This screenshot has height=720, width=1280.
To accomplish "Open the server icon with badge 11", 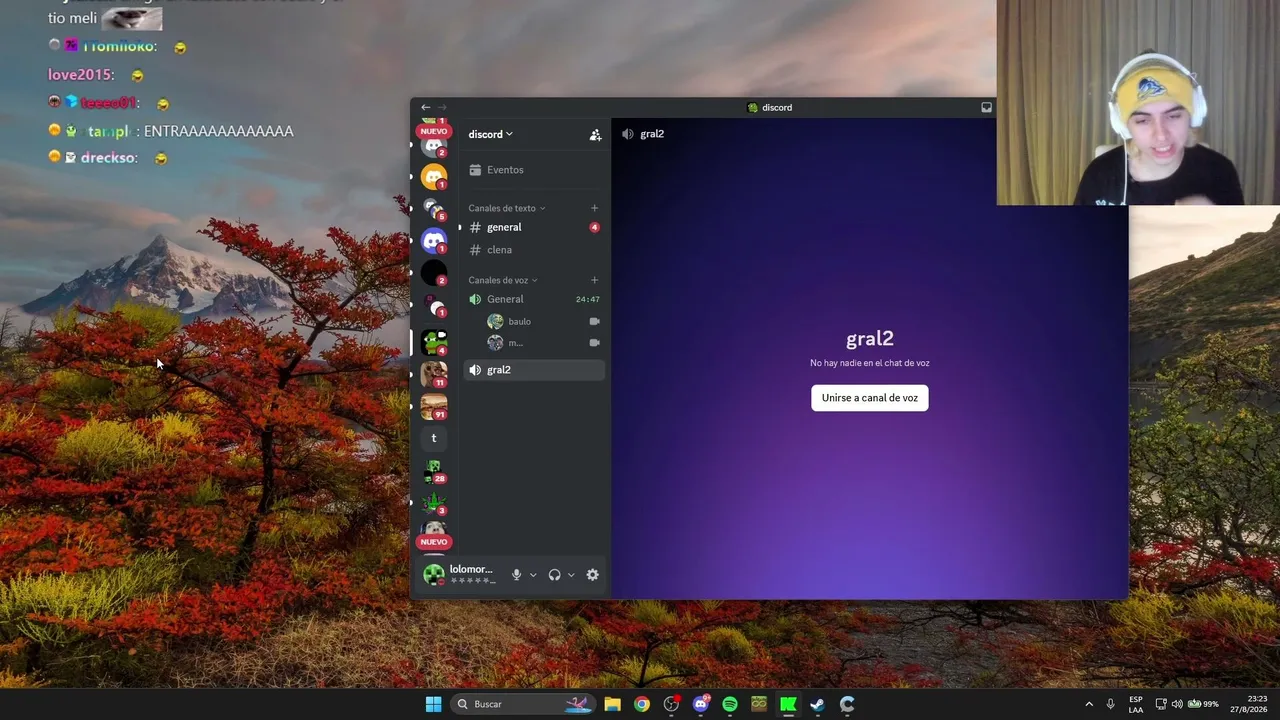I will coord(434,374).
